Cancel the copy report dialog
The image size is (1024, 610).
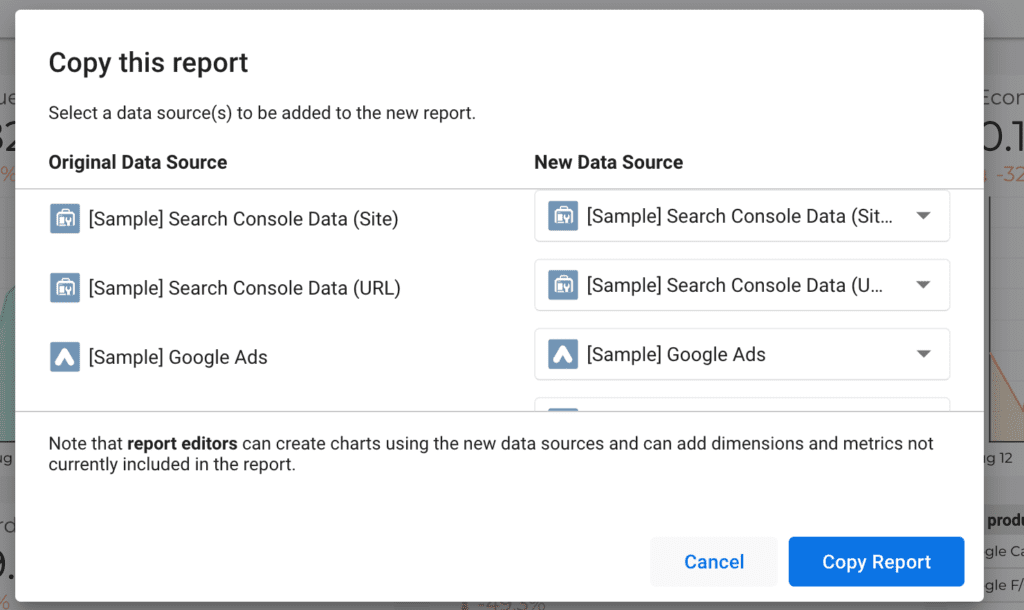(714, 562)
